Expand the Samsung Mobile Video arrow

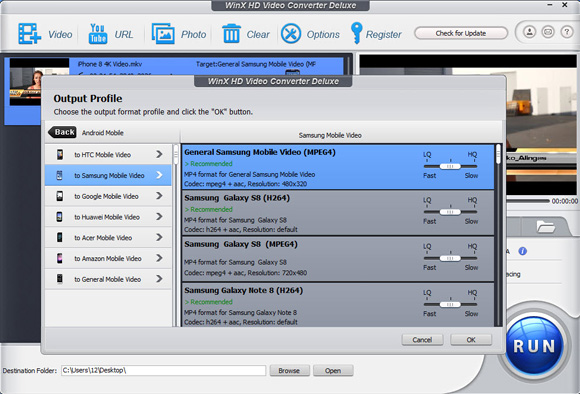tap(159, 175)
